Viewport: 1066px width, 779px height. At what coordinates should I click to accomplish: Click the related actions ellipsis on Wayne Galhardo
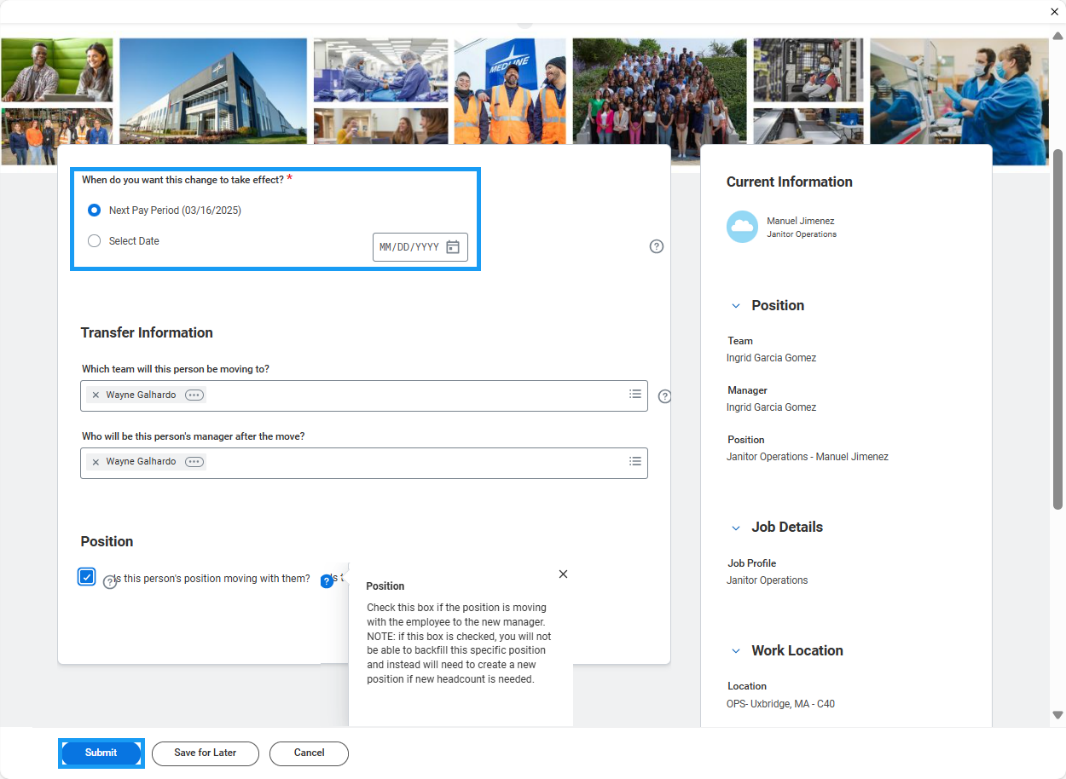tap(193, 395)
